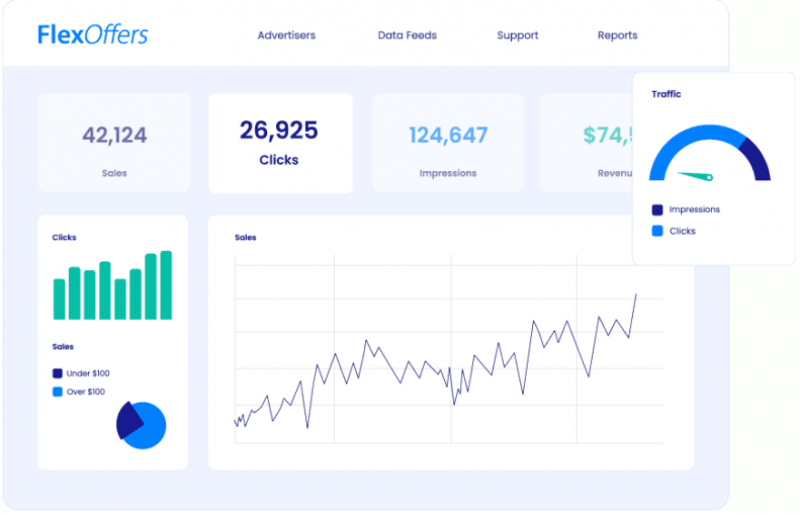
Task: Click the dark blue Impressions legend swatch
Action: 657,210
